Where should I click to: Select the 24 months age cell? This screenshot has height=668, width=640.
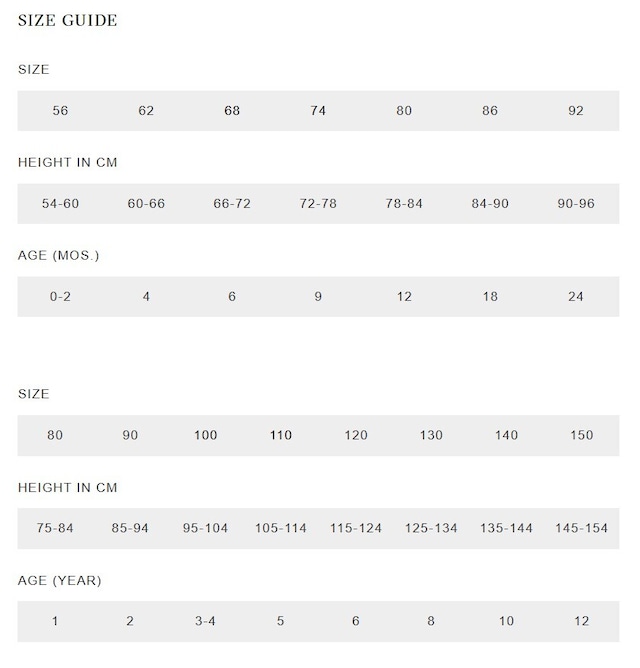coord(576,297)
